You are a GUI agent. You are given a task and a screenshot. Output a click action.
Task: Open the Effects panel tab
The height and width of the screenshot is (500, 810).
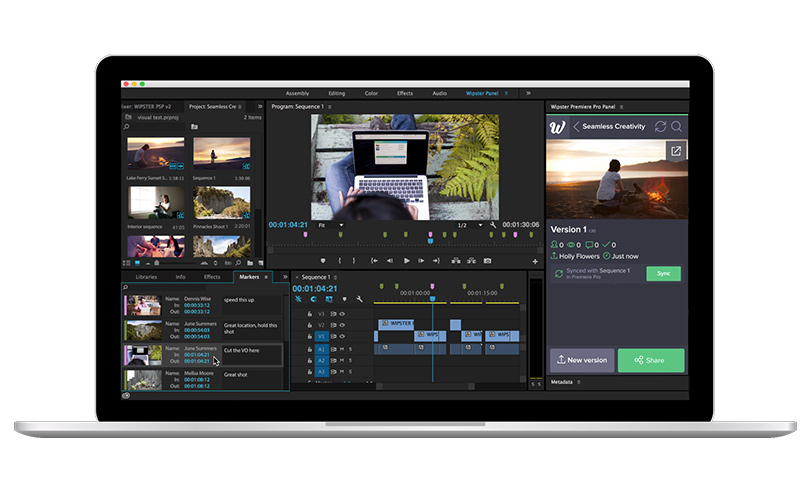coord(212,277)
